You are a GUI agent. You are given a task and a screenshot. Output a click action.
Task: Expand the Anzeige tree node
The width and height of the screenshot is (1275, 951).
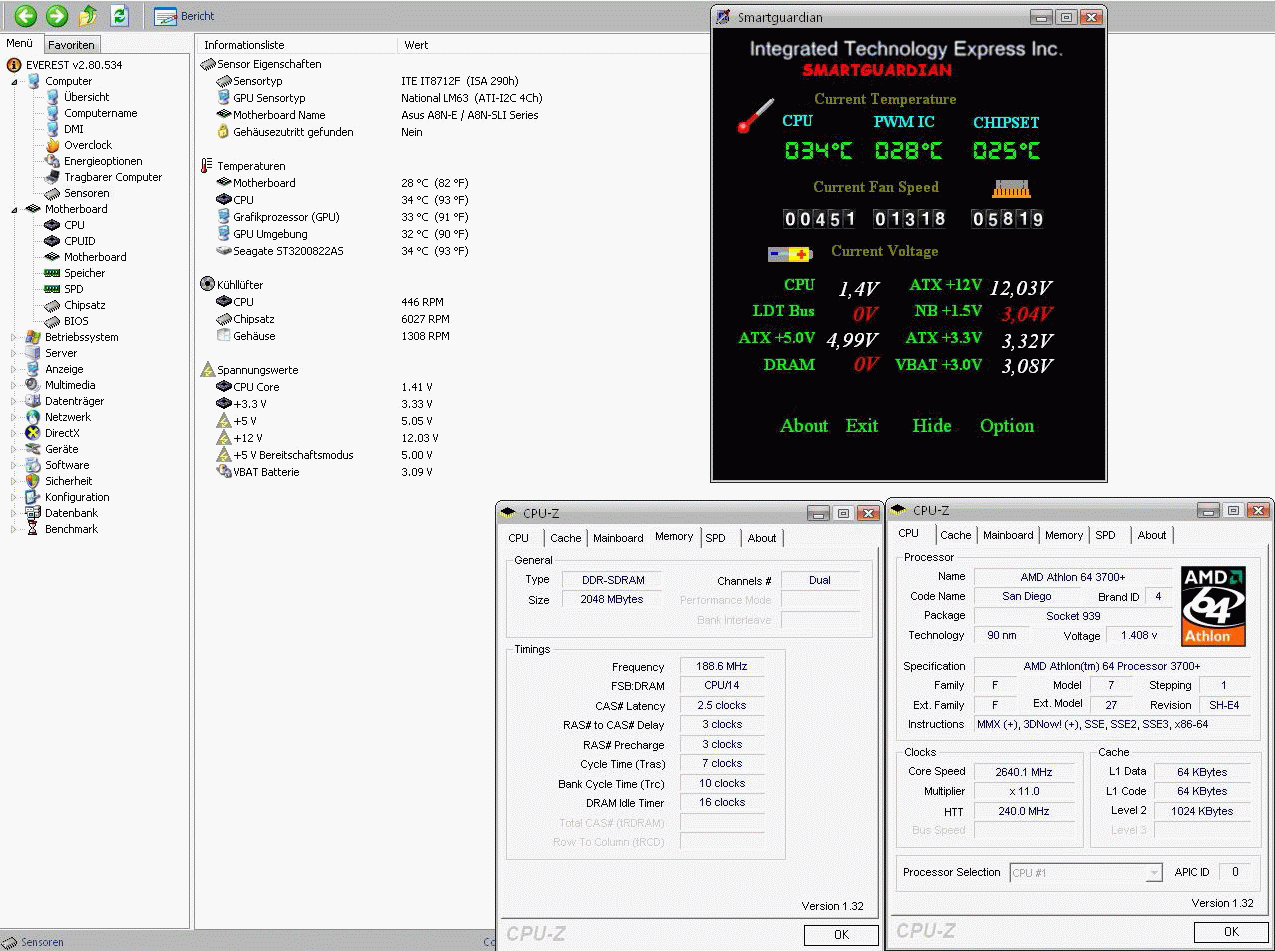[15, 370]
